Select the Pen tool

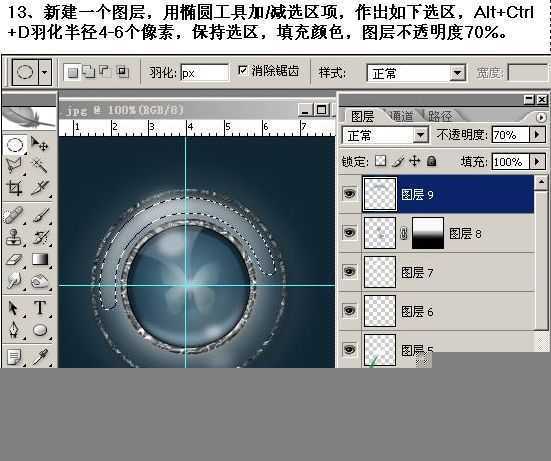coord(13,330)
